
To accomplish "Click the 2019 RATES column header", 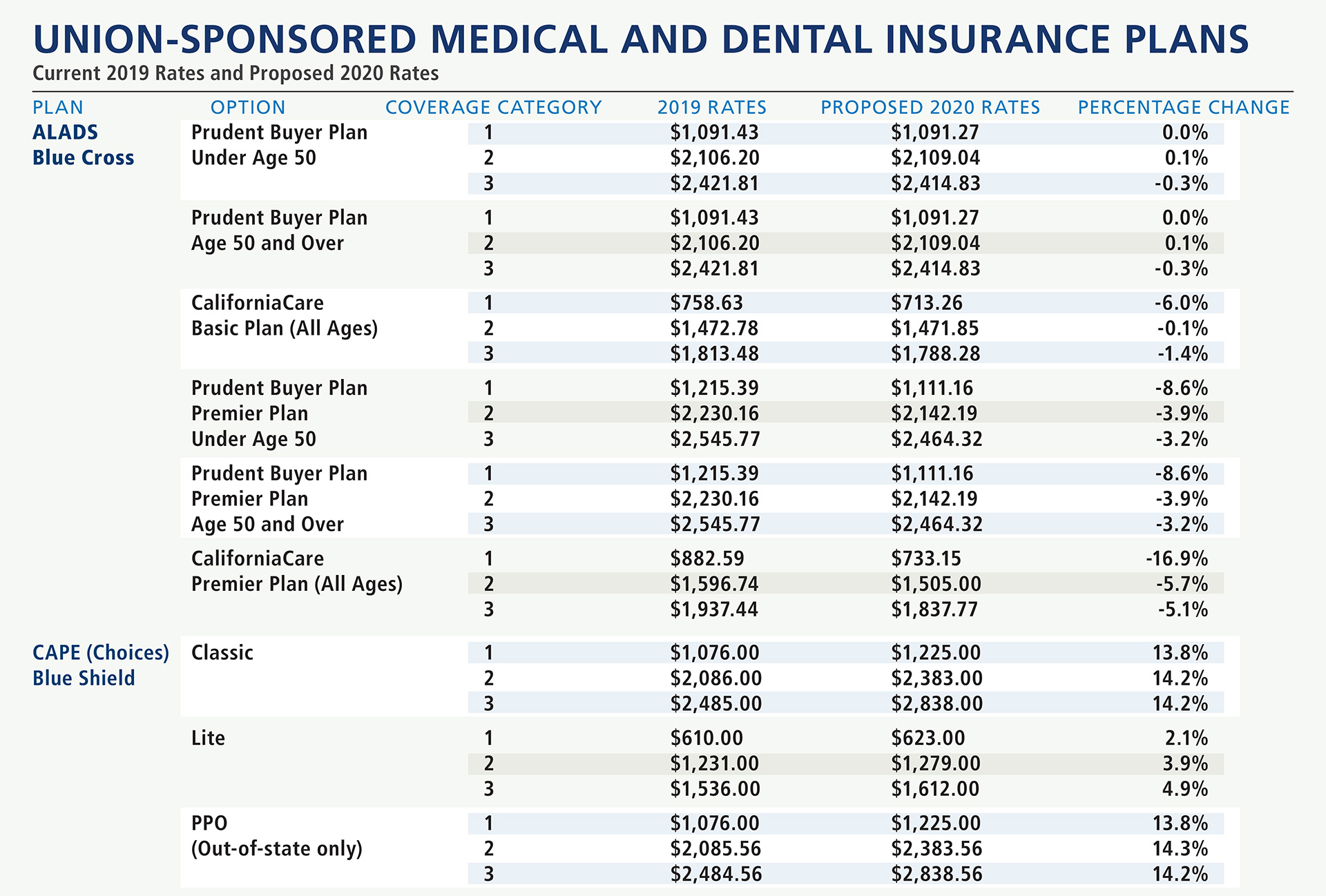I will [x=712, y=108].
